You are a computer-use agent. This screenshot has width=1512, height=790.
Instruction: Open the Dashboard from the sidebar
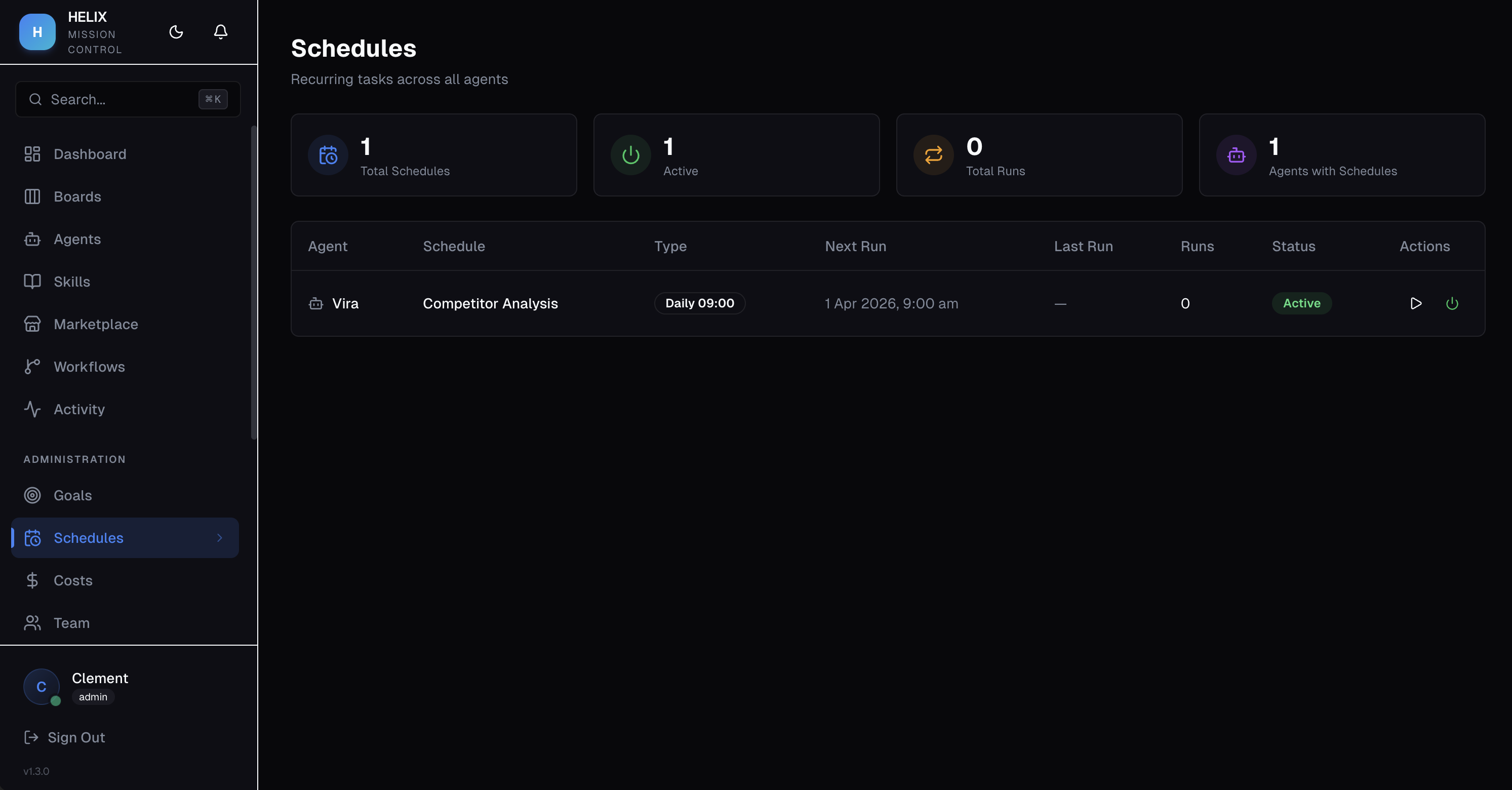[x=90, y=154]
